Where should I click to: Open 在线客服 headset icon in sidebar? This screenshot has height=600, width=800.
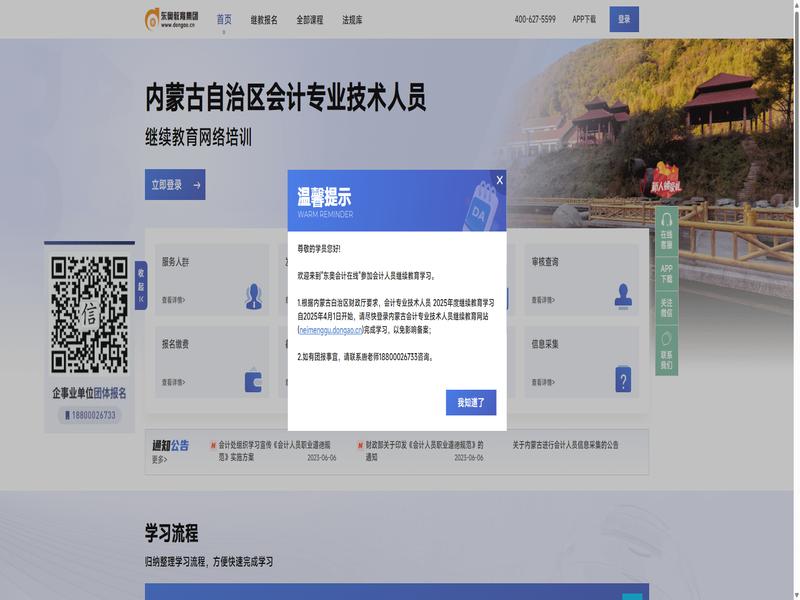(x=666, y=232)
